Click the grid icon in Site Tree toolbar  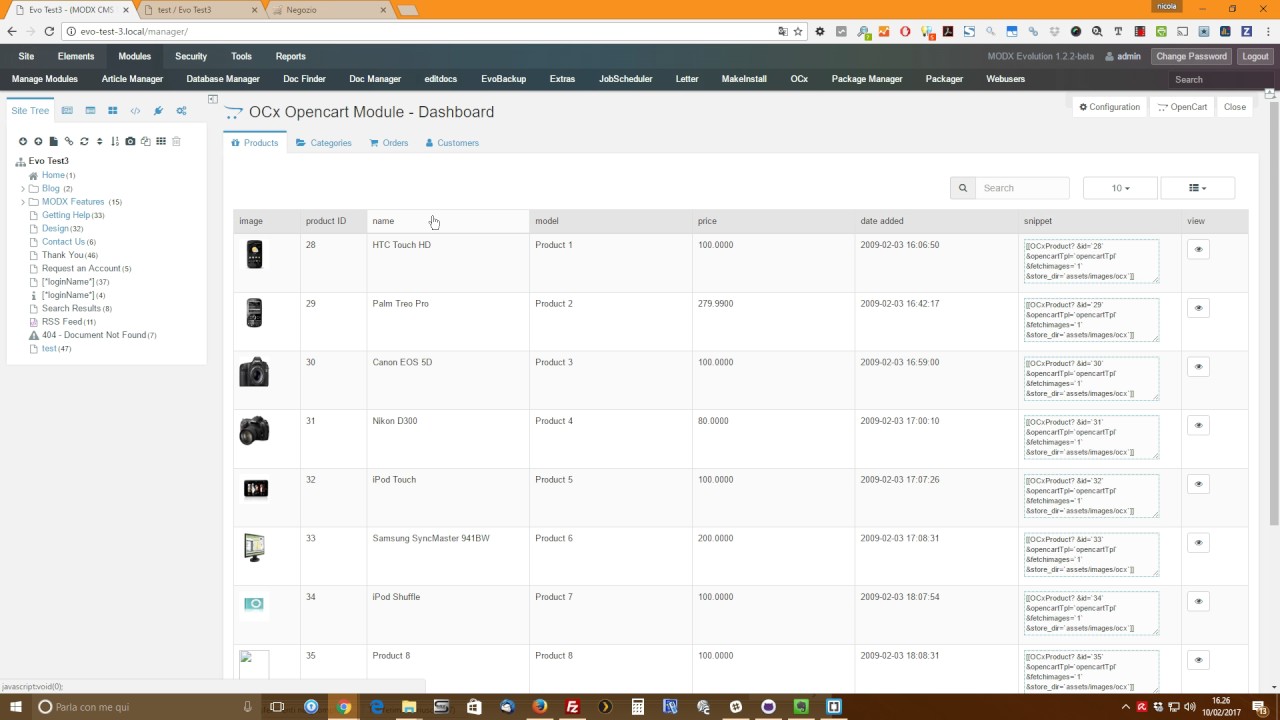pyautogui.click(x=161, y=142)
